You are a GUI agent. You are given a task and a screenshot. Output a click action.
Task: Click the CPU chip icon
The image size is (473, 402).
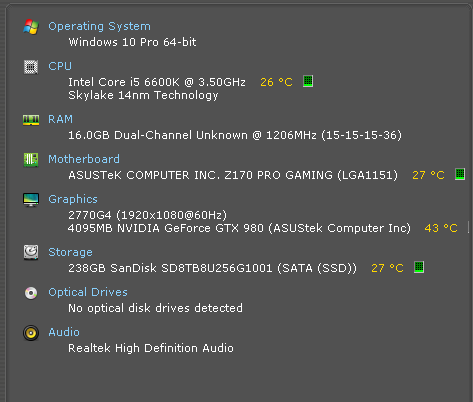[x=31, y=67]
